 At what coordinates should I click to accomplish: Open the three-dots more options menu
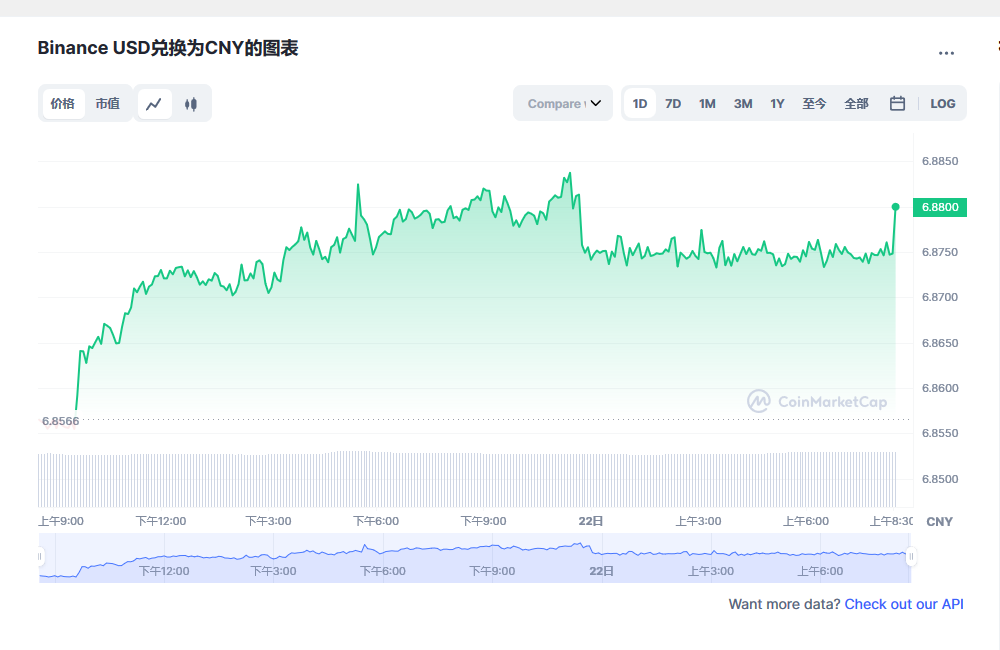pyautogui.click(x=946, y=53)
